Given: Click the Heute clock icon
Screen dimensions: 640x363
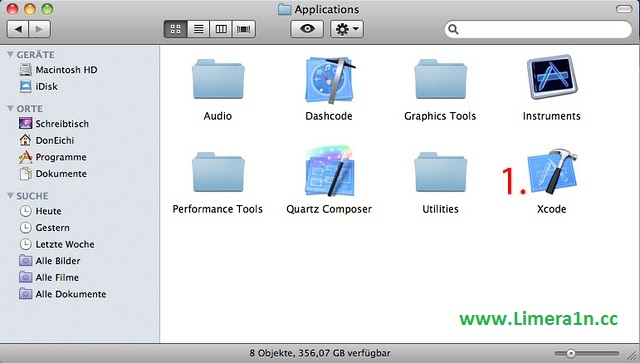Looking at the screenshot, I should pyautogui.click(x=25, y=211).
